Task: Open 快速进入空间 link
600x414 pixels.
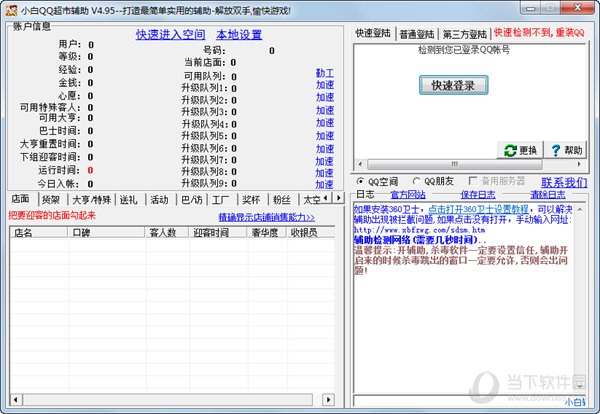Action: [x=171, y=35]
